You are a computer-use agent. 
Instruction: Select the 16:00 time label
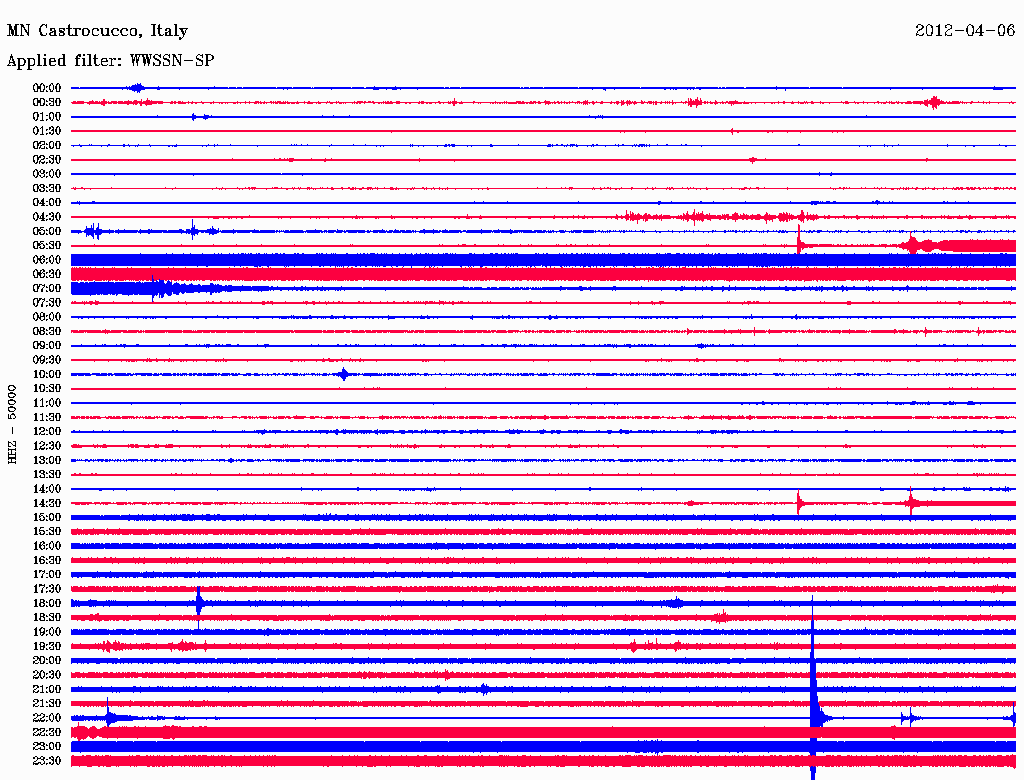(47, 546)
